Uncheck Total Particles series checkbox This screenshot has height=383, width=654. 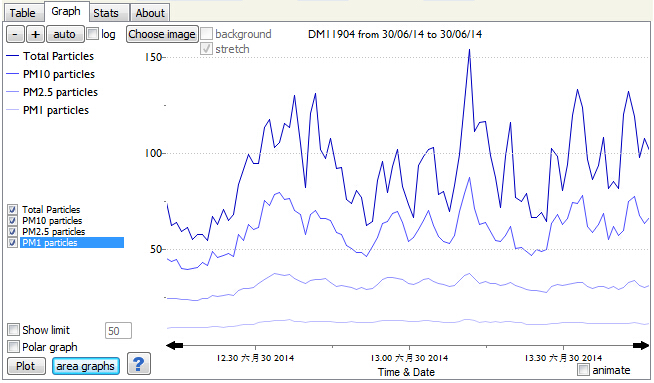tap(13, 209)
